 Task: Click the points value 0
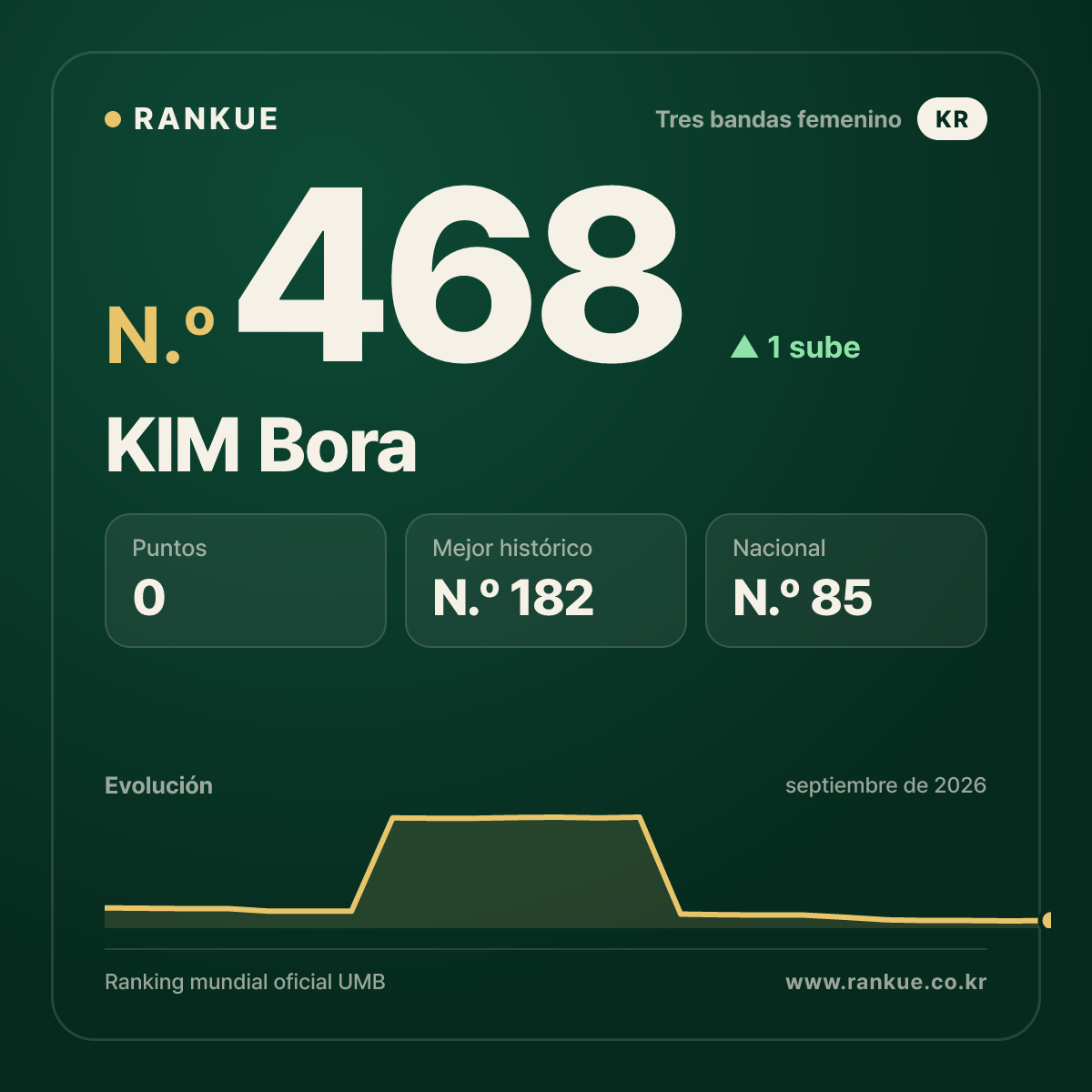149,598
